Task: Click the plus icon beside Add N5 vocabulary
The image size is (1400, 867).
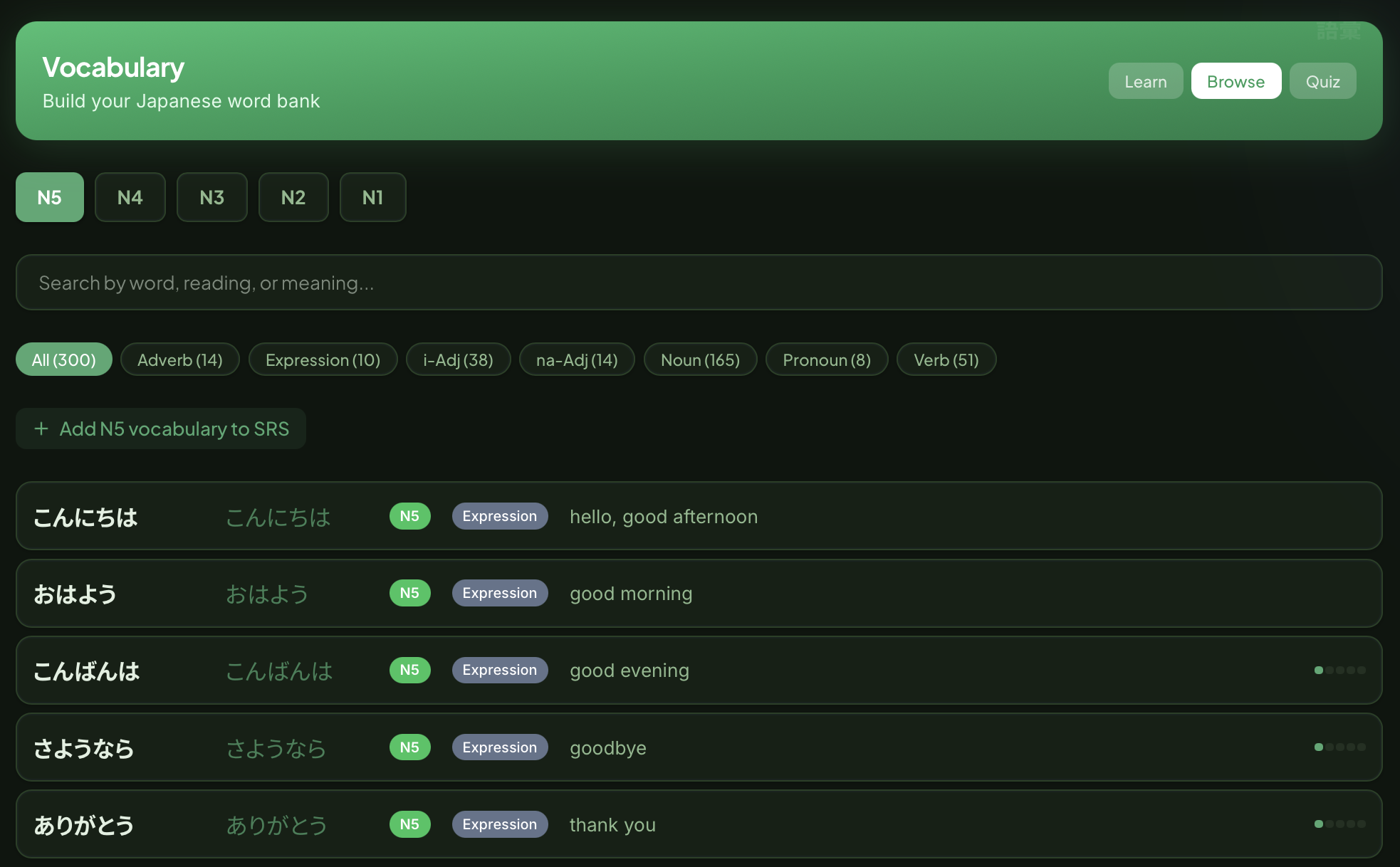Action: click(x=41, y=429)
